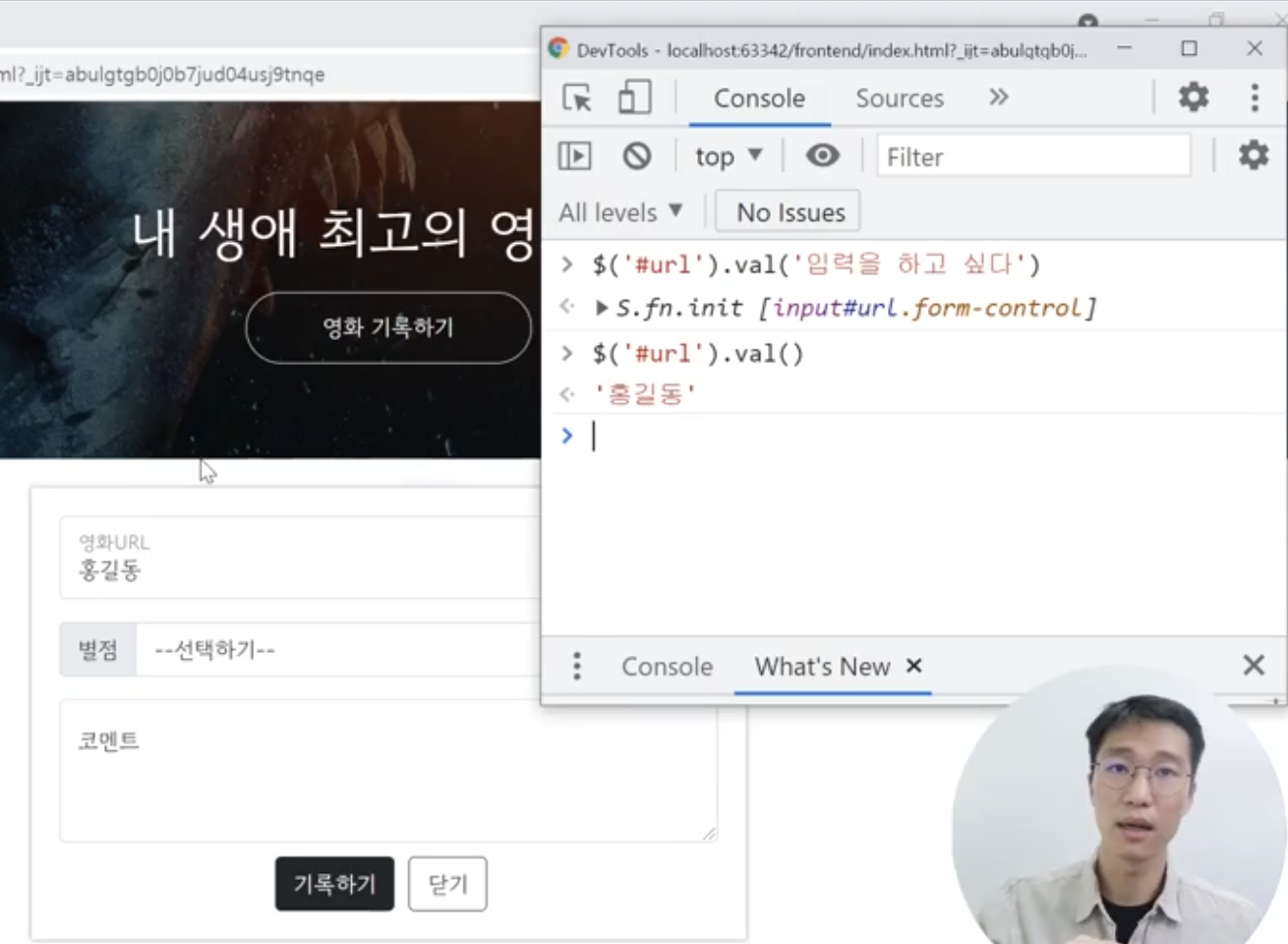The height and width of the screenshot is (944, 1288).
Task: Minimize the DevTools window
Action: pyautogui.click(x=1124, y=48)
